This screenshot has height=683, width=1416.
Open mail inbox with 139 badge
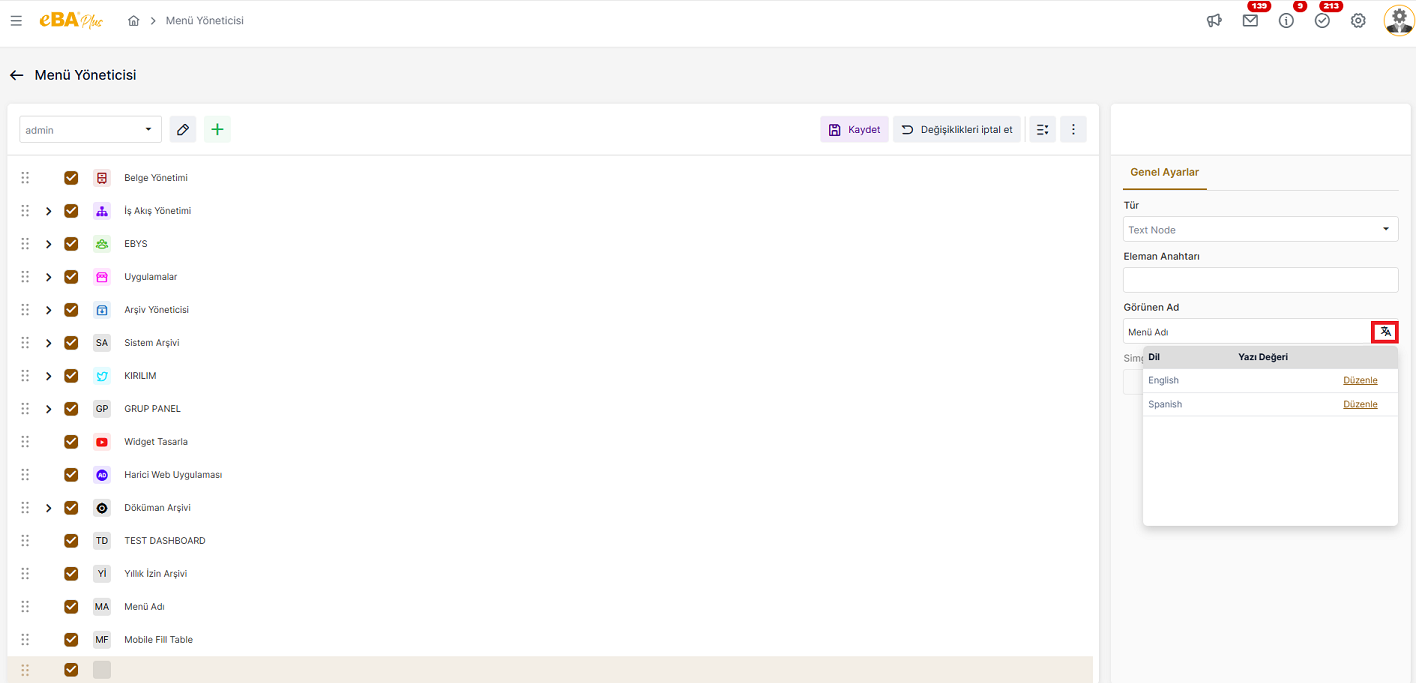[x=1250, y=20]
